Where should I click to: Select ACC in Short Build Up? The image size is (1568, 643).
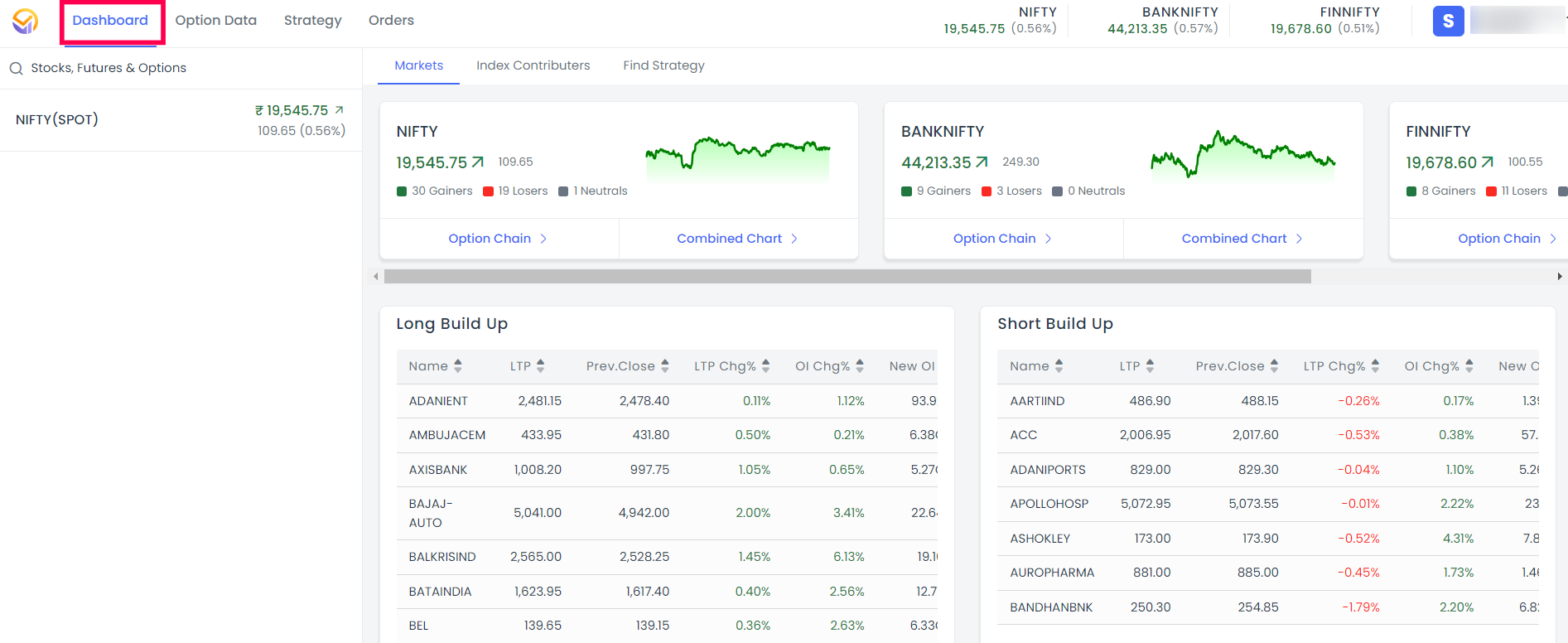pyautogui.click(x=1268, y=435)
